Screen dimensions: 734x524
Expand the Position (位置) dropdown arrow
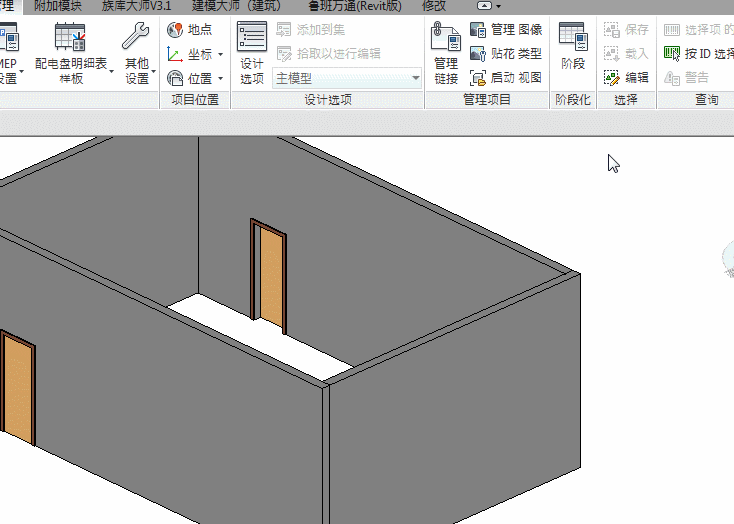click(220, 79)
